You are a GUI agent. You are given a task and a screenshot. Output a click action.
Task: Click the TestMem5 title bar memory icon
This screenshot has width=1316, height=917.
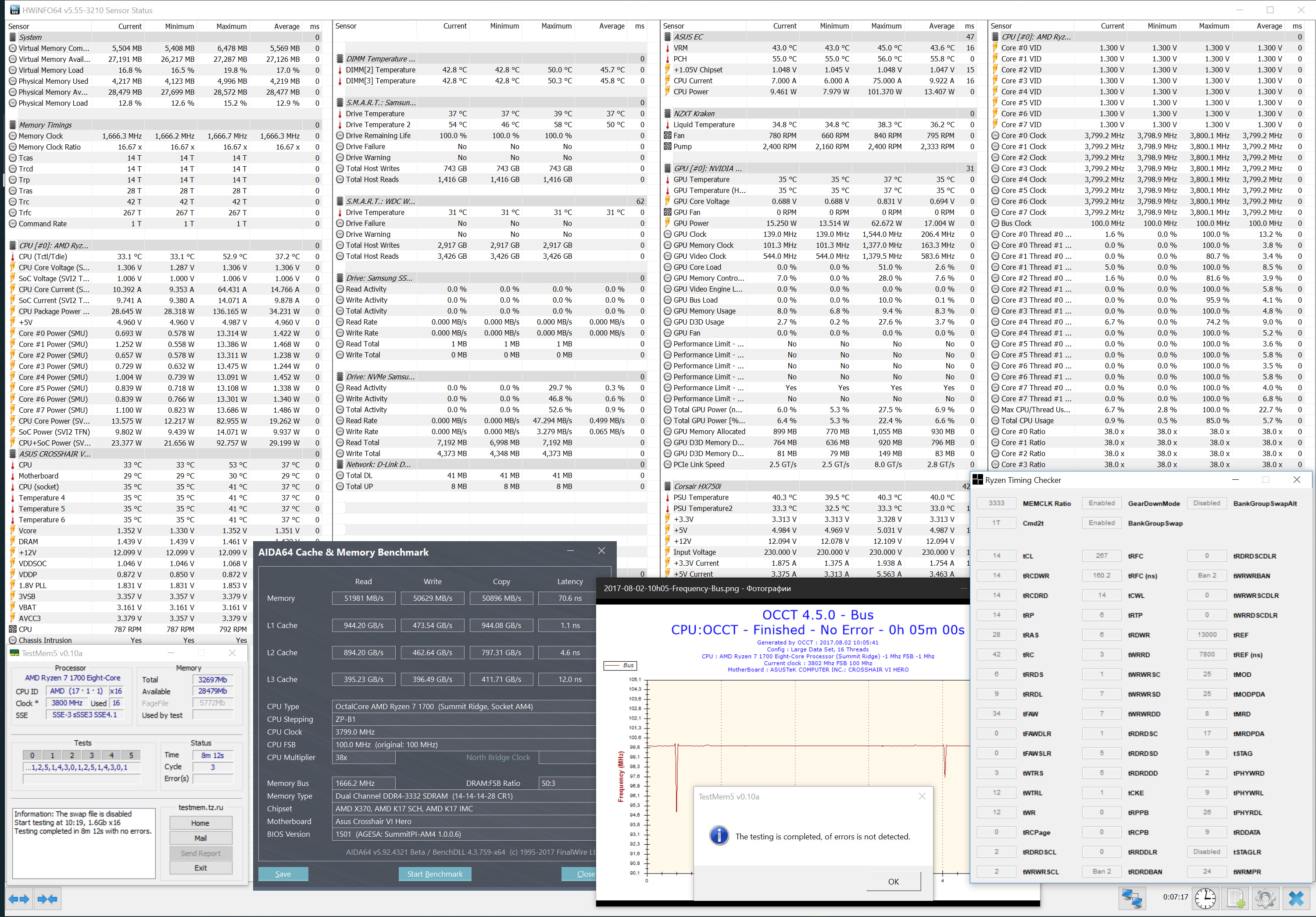pyautogui.click(x=14, y=653)
